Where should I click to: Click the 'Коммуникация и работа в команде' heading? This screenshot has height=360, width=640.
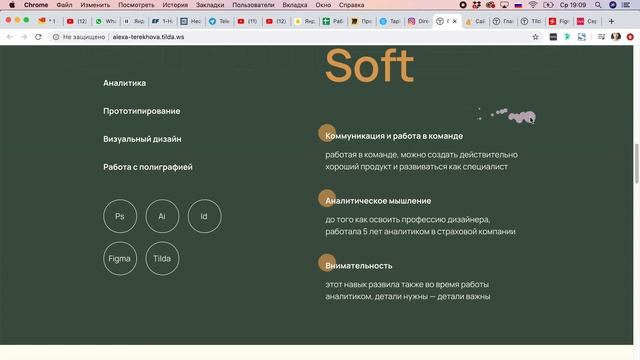pyautogui.click(x=394, y=136)
